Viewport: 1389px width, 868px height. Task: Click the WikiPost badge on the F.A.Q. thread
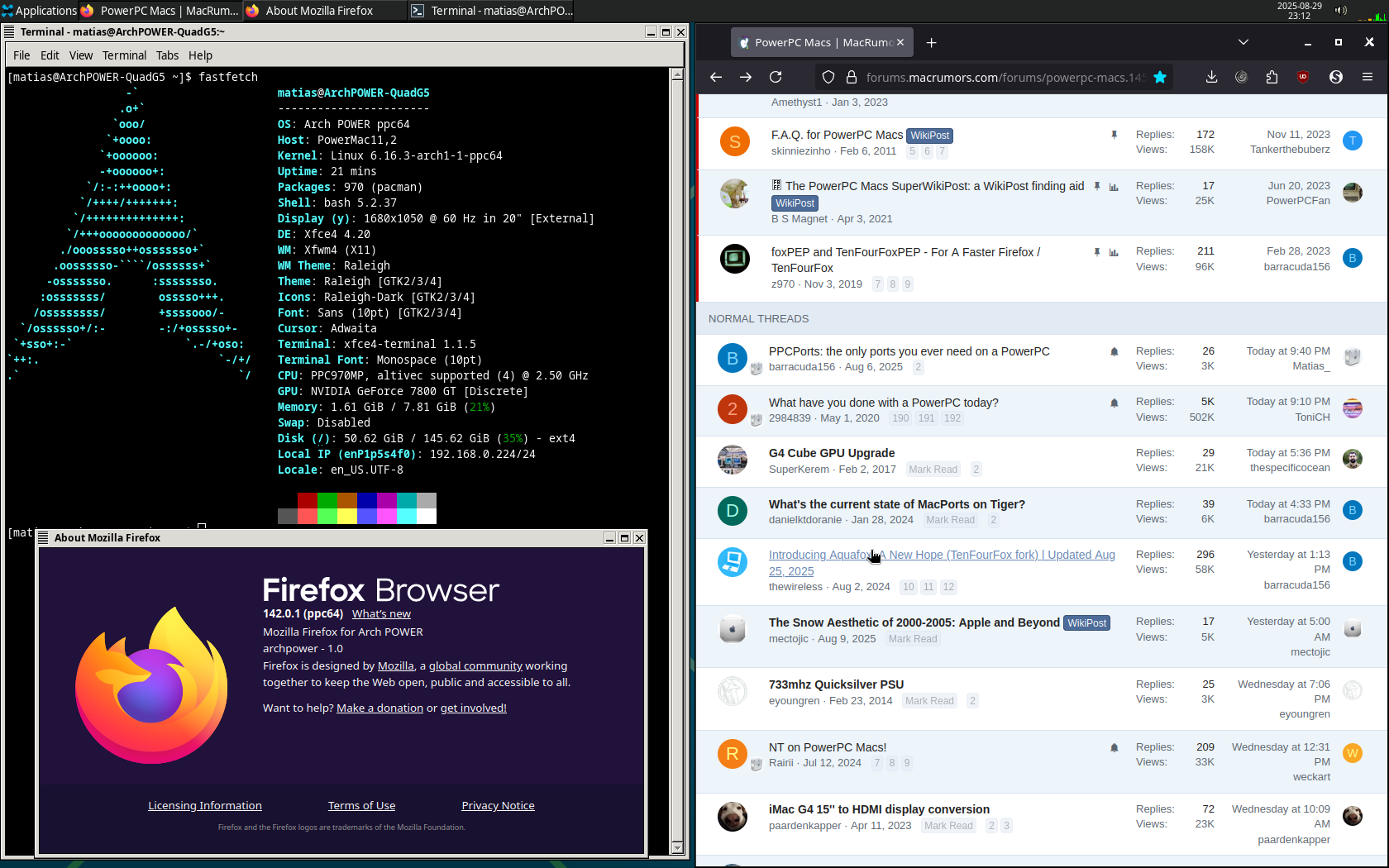[x=930, y=136]
